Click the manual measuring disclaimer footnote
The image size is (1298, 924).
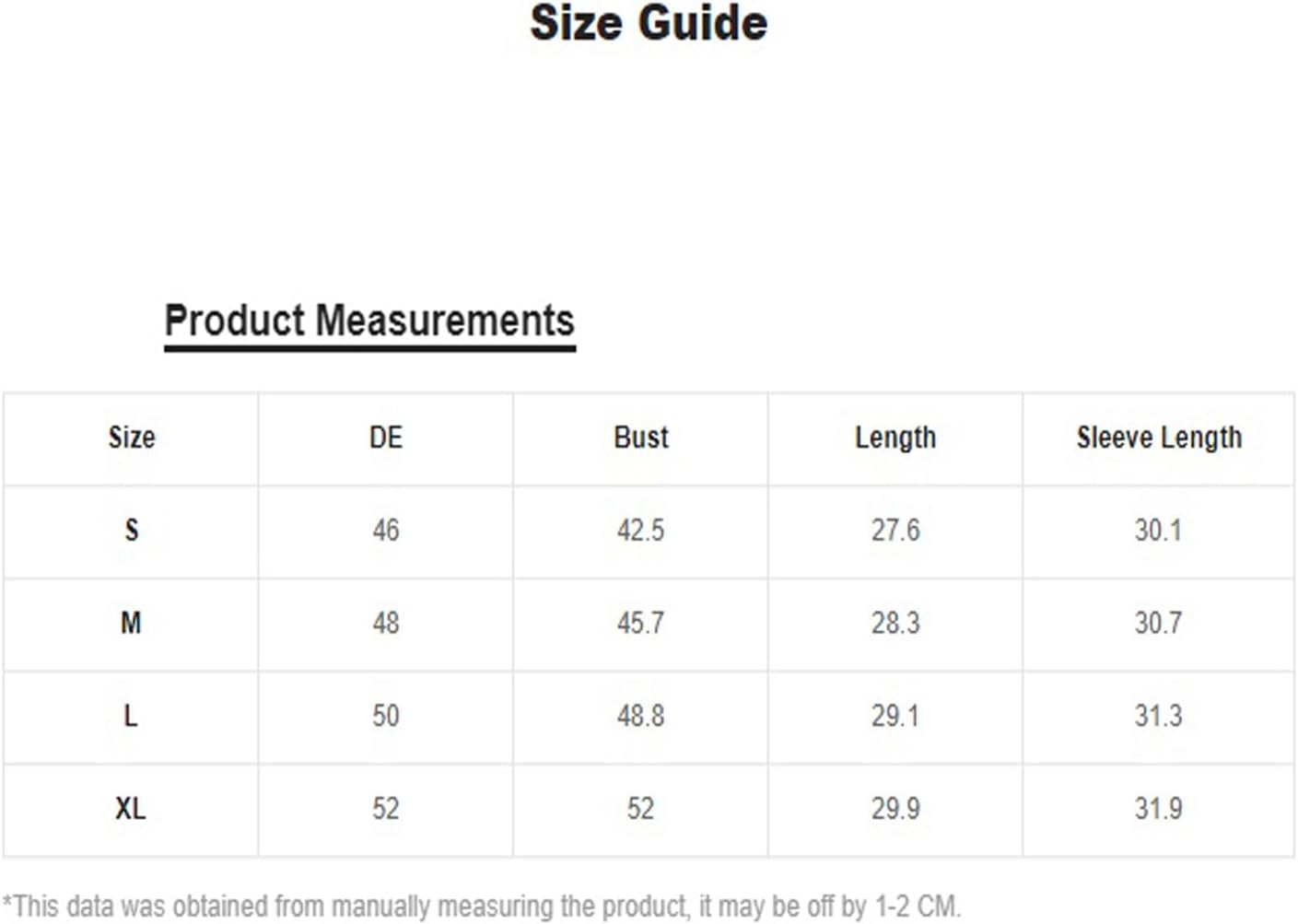coord(482,906)
